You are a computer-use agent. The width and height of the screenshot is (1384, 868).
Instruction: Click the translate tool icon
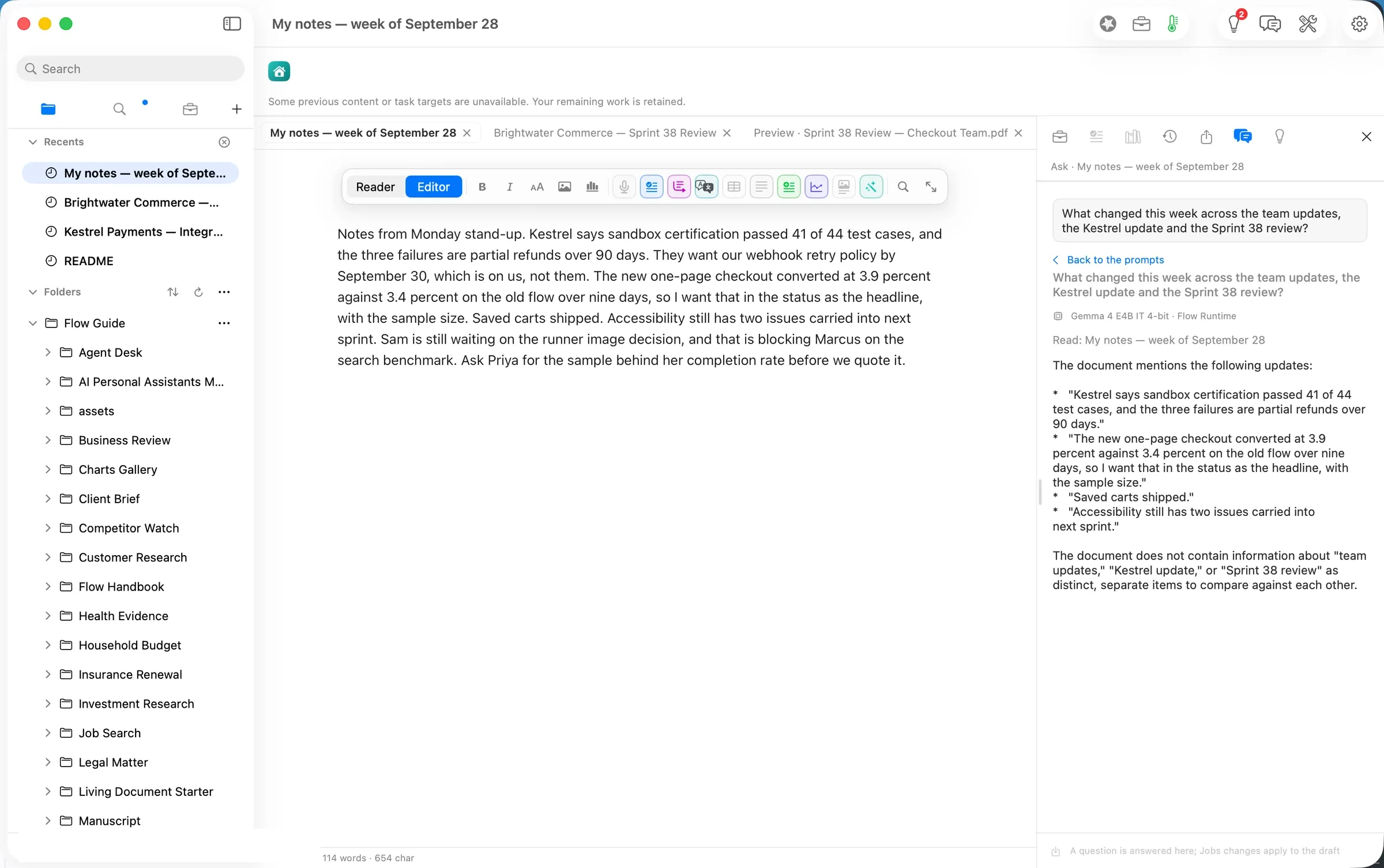coord(706,187)
